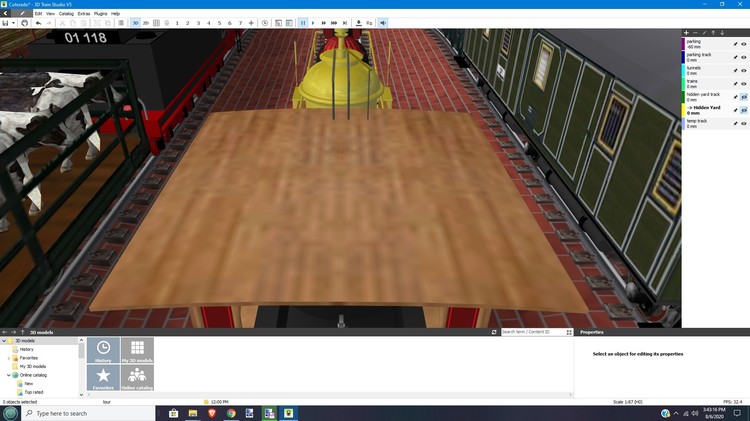
Task: Open Chrome from the taskbar
Action: [x=231, y=413]
